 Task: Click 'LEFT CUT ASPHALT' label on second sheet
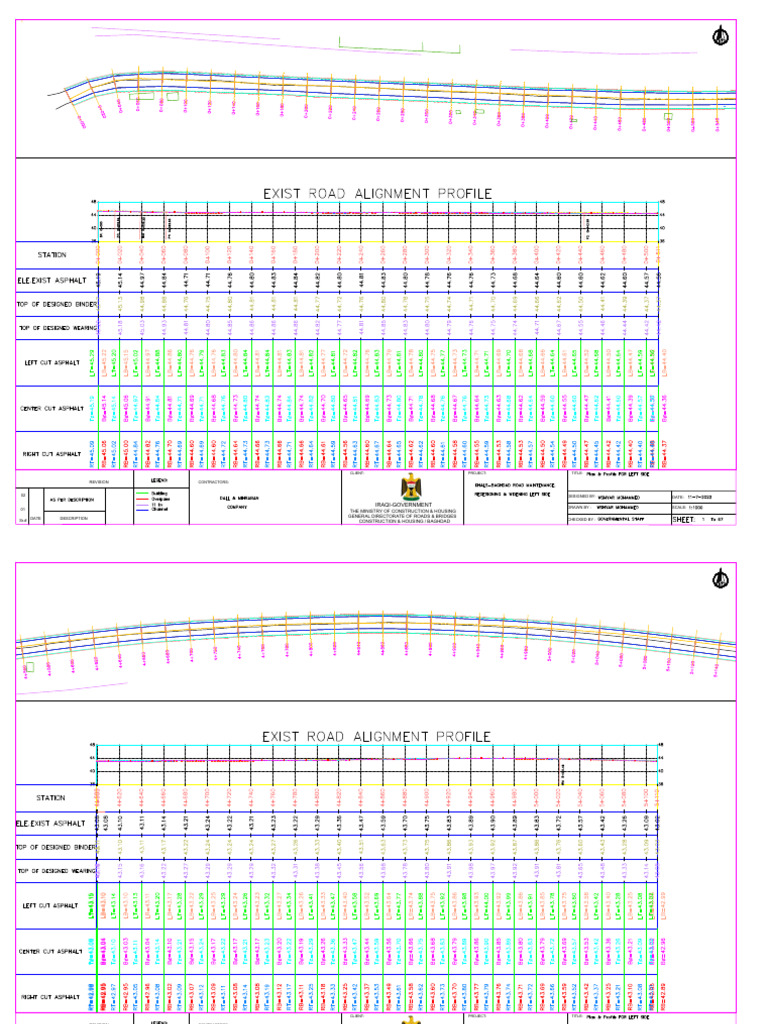coord(50,905)
